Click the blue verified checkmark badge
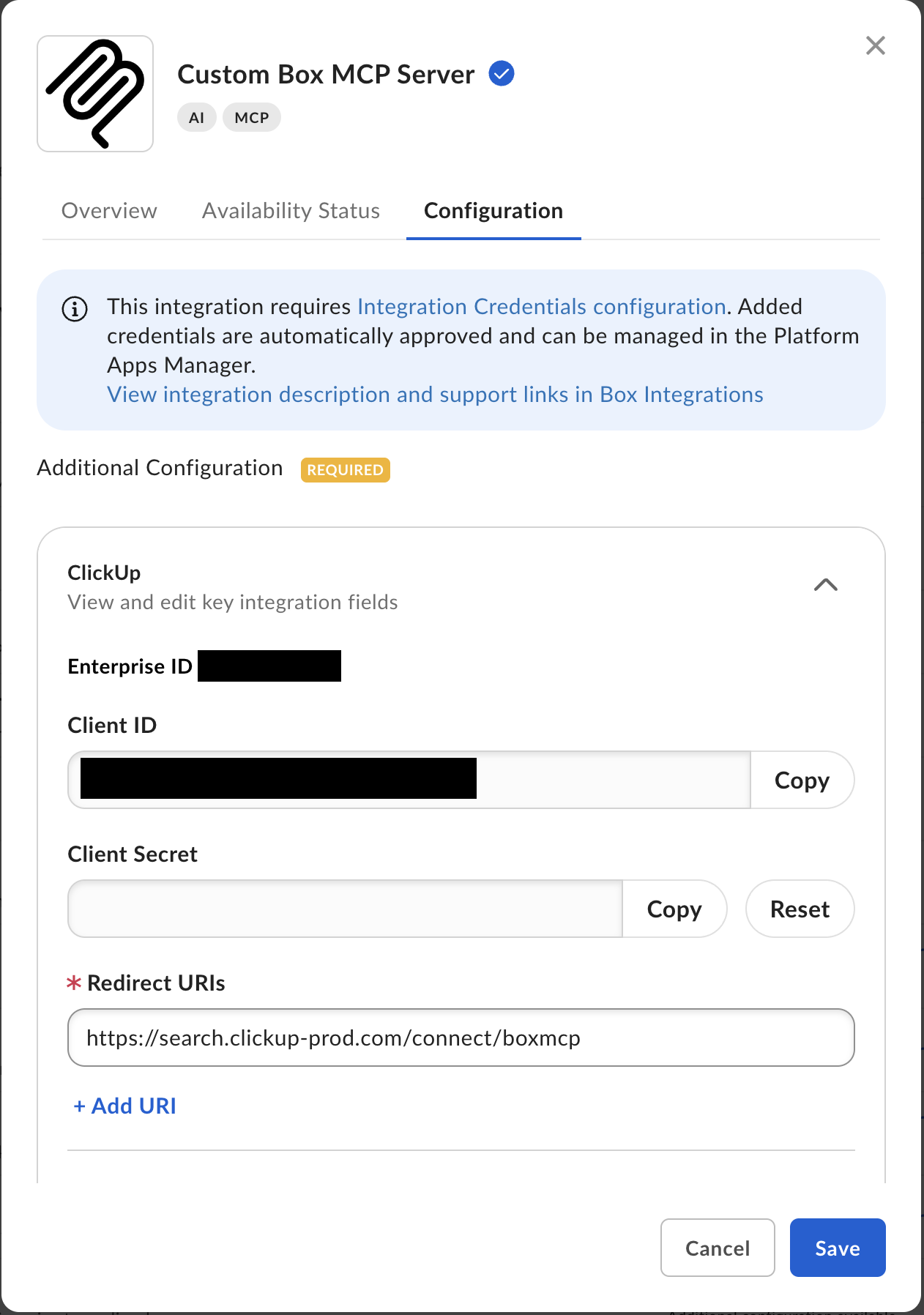The height and width of the screenshot is (1315, 924). [502, 73]
